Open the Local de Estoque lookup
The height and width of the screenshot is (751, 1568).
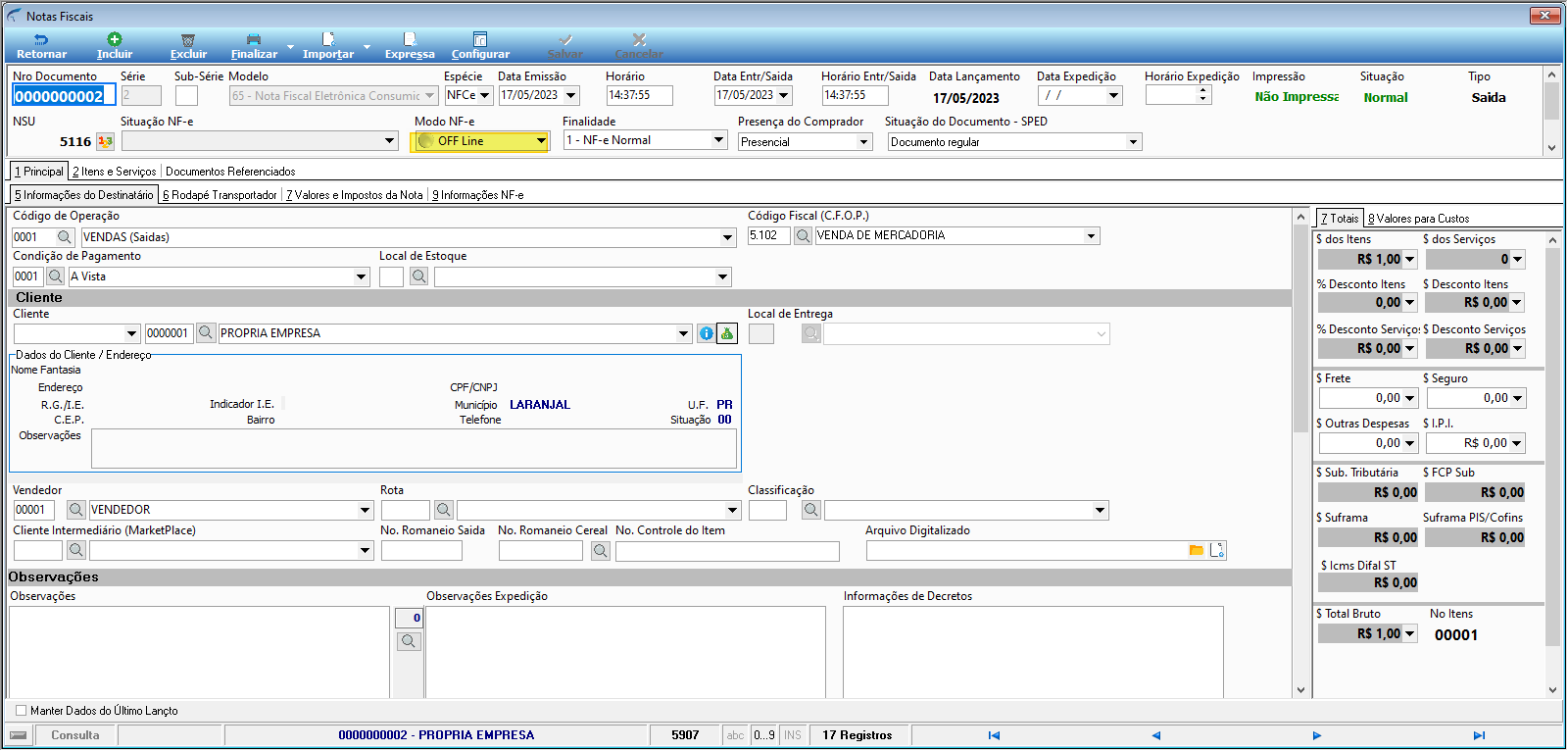click(x=418, y=276)
